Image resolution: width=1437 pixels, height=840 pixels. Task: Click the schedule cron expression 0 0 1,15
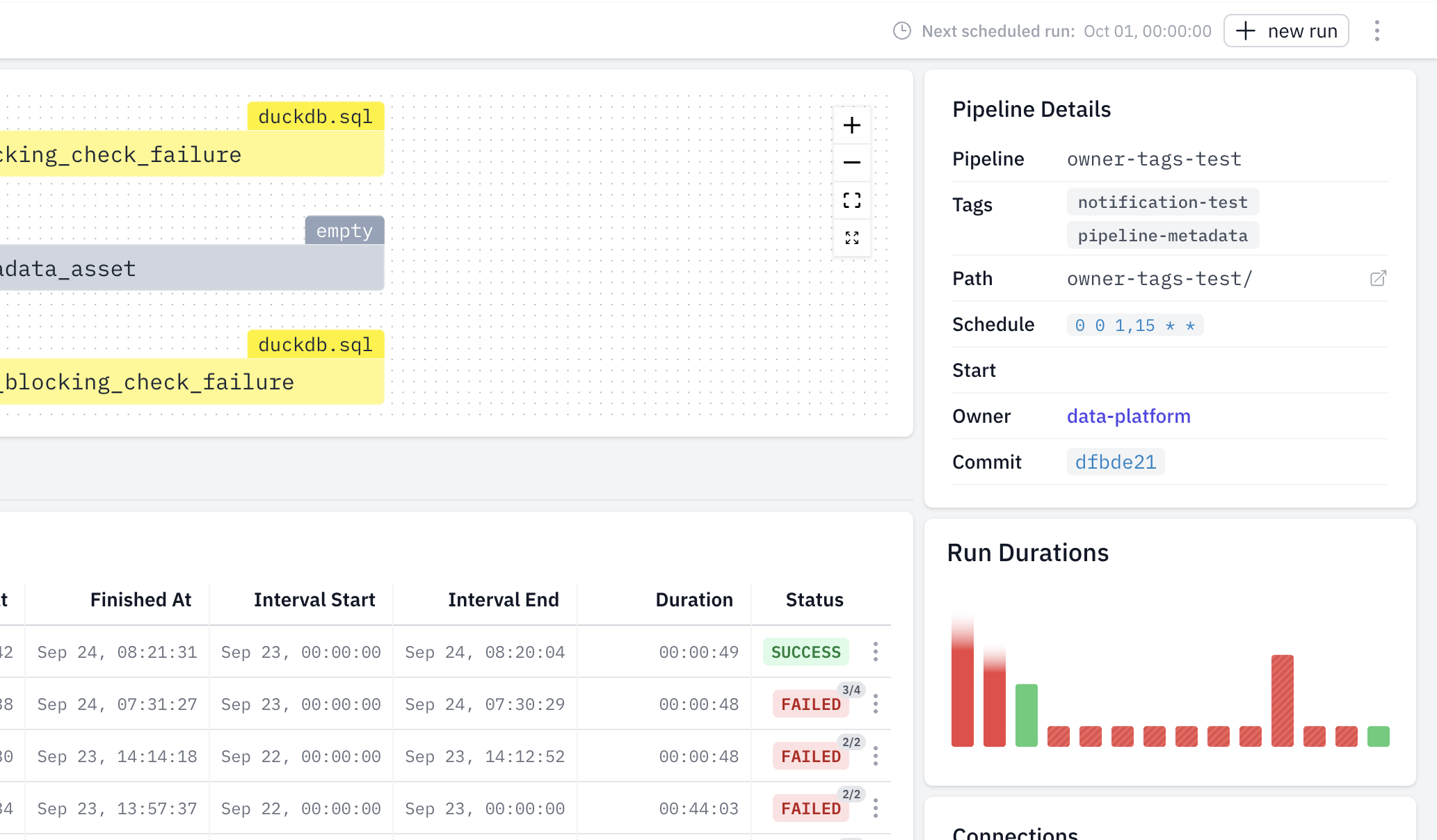(1135, 325)
